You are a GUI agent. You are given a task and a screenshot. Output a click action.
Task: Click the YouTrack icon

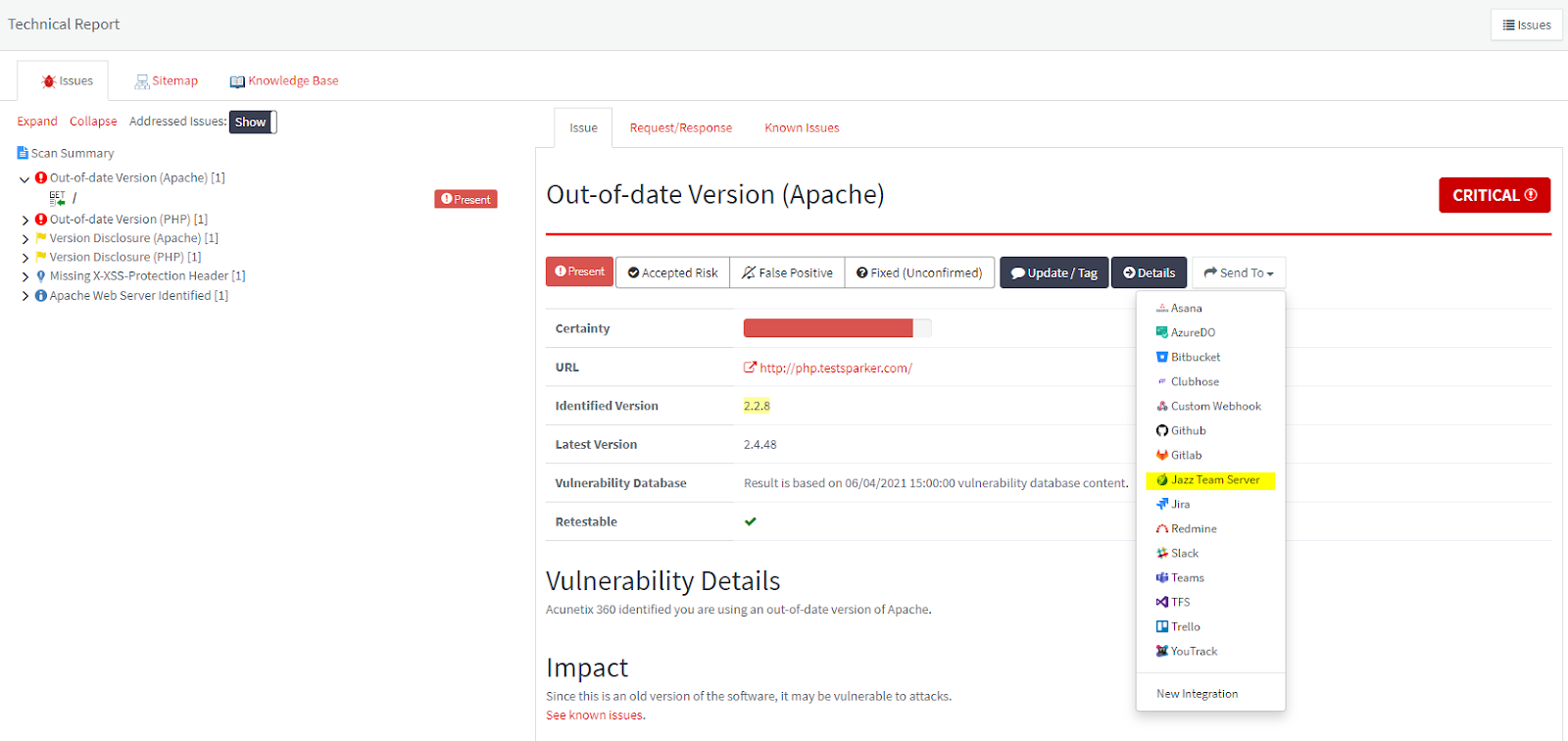click(1162, 651)
